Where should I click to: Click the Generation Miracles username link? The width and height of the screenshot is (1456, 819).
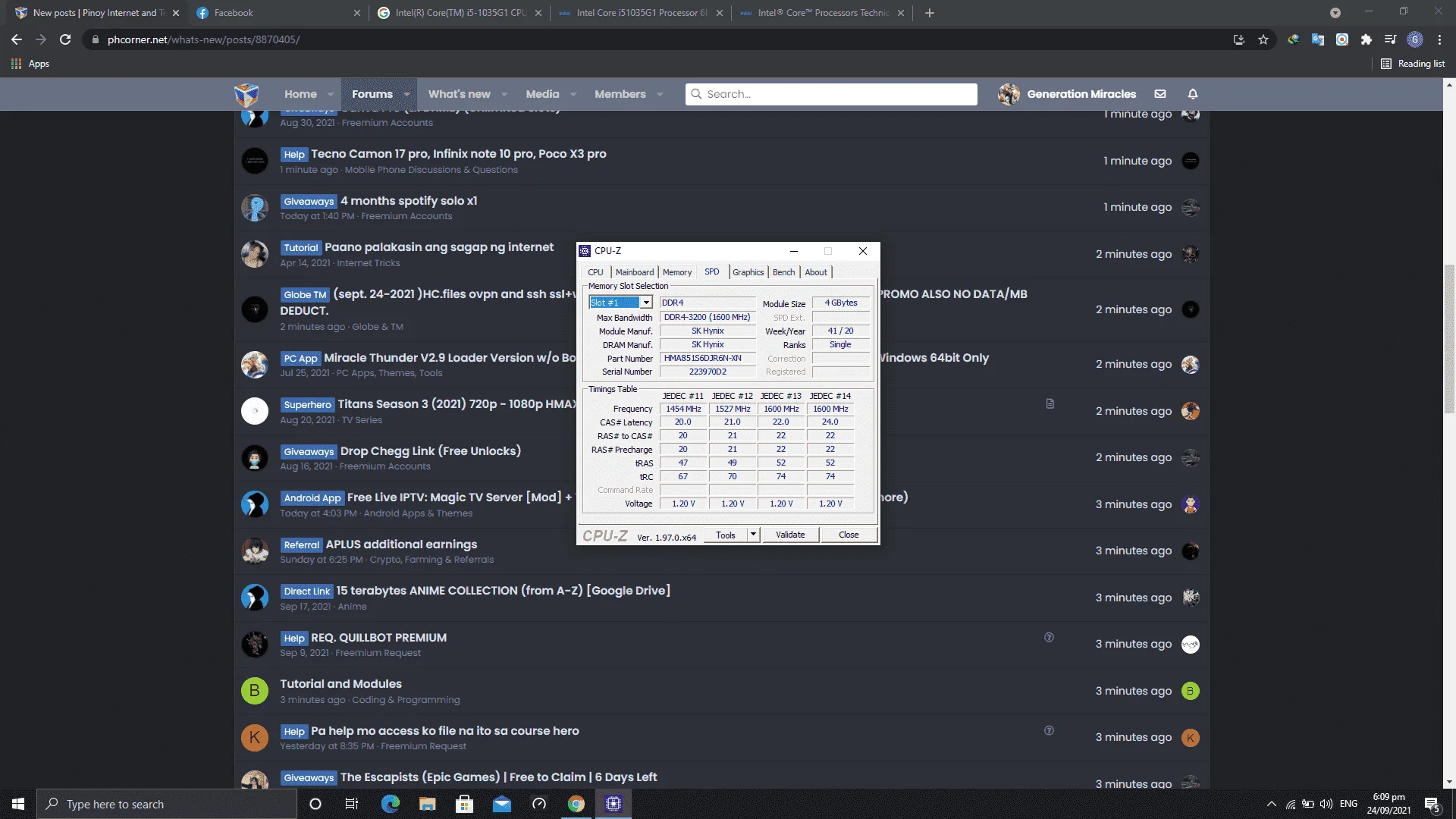coord(1081,94)
